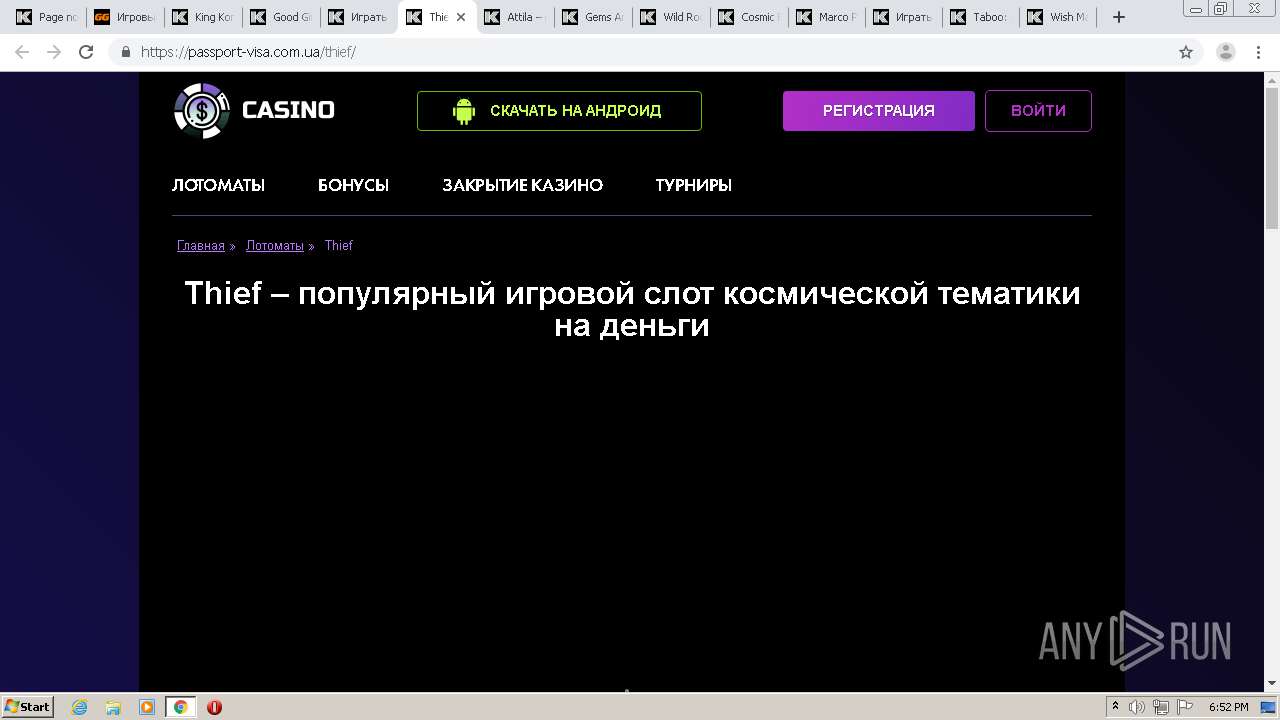Open the Chrome profile avatar icon
The image size is (1280, 720).
tap(1225, 52)
